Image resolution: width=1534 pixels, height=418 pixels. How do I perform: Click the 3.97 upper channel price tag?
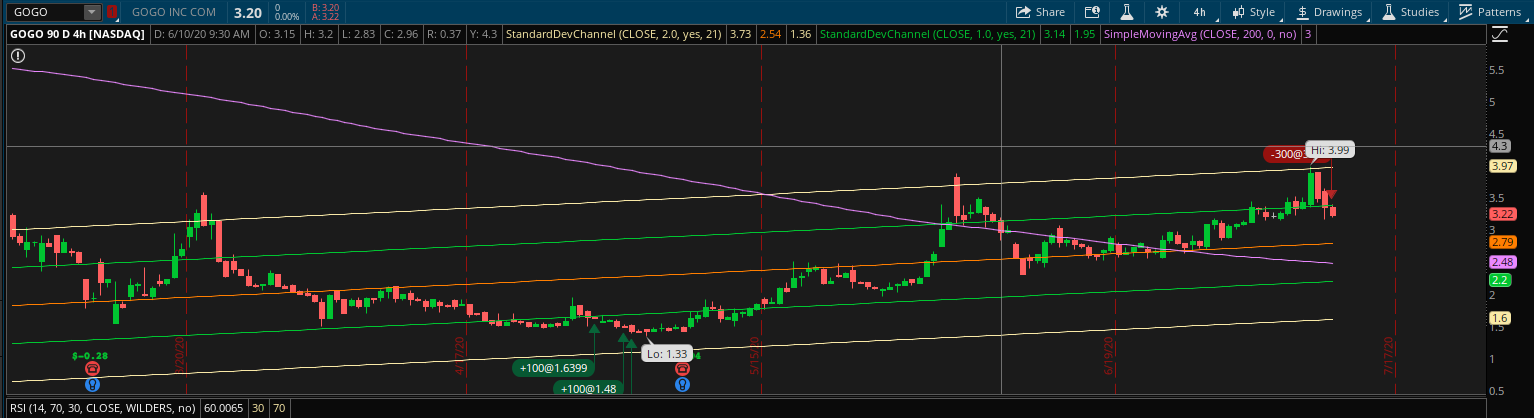tap(1501, 166)
